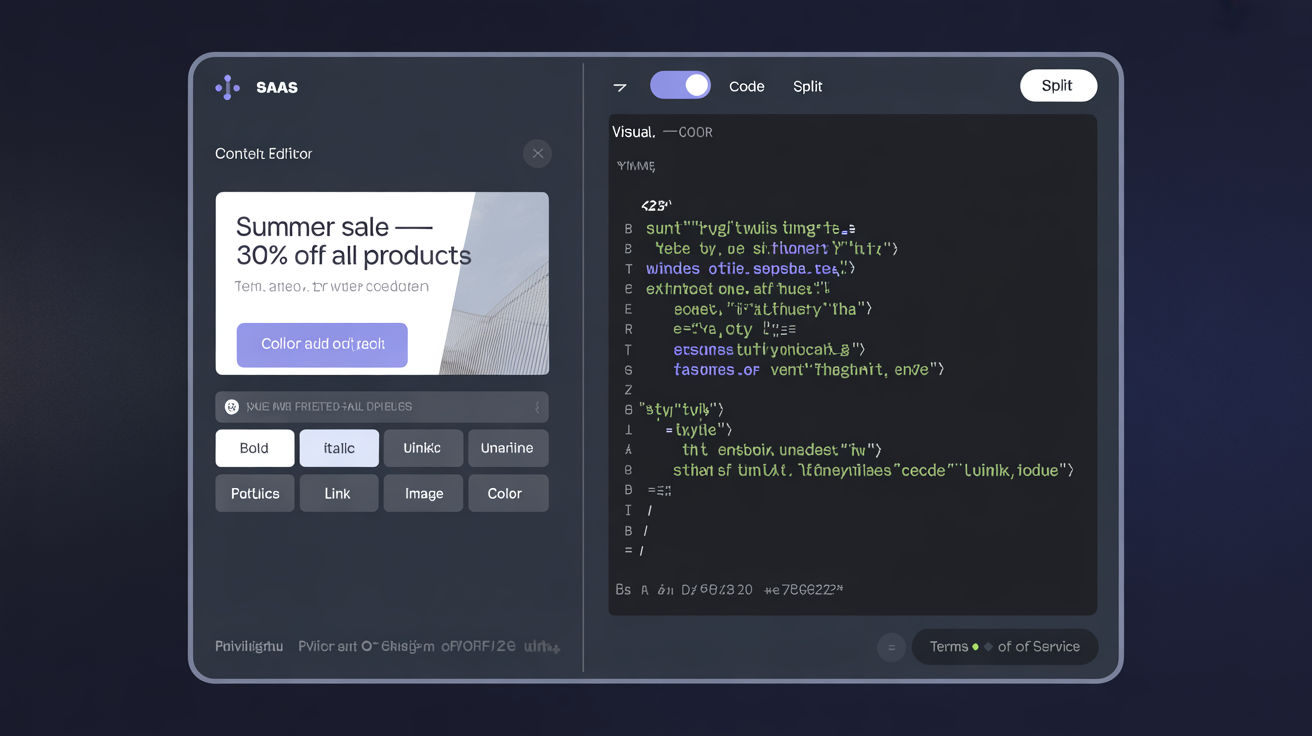This screenshot has width=1312, height=736.
Task: Focus the search field above formatting buttons
Action: [x=382, y=407]
